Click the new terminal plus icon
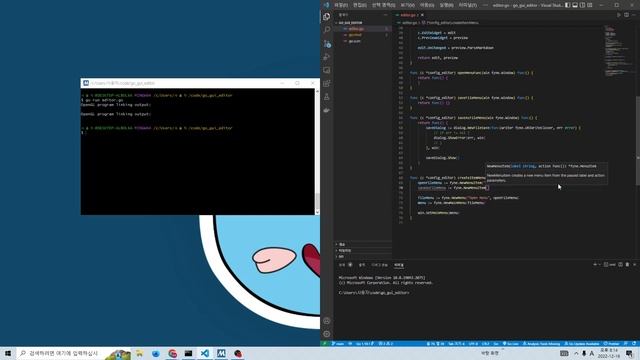 [595, 264]
